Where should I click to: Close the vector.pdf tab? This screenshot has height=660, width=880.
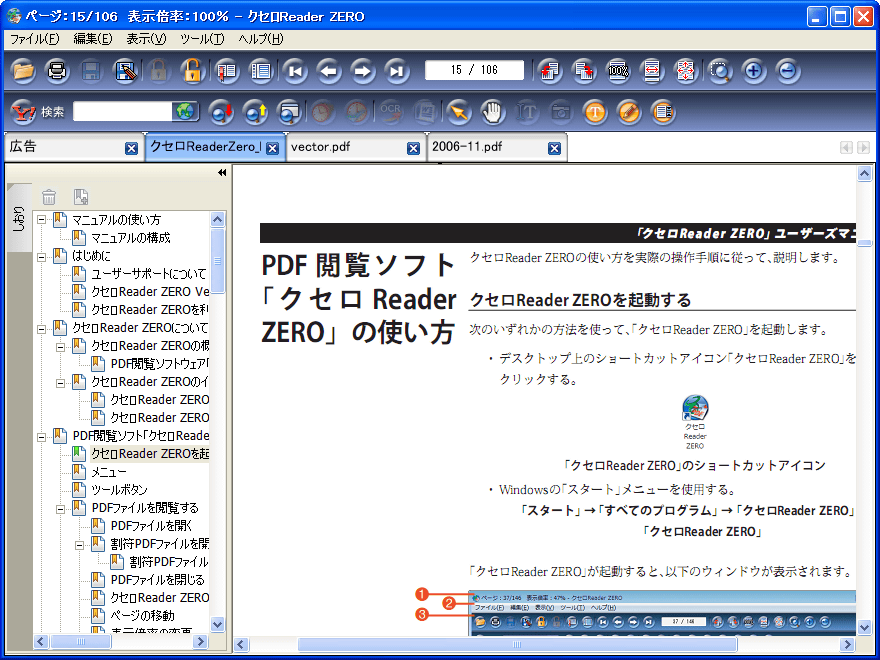coord(414,148)
